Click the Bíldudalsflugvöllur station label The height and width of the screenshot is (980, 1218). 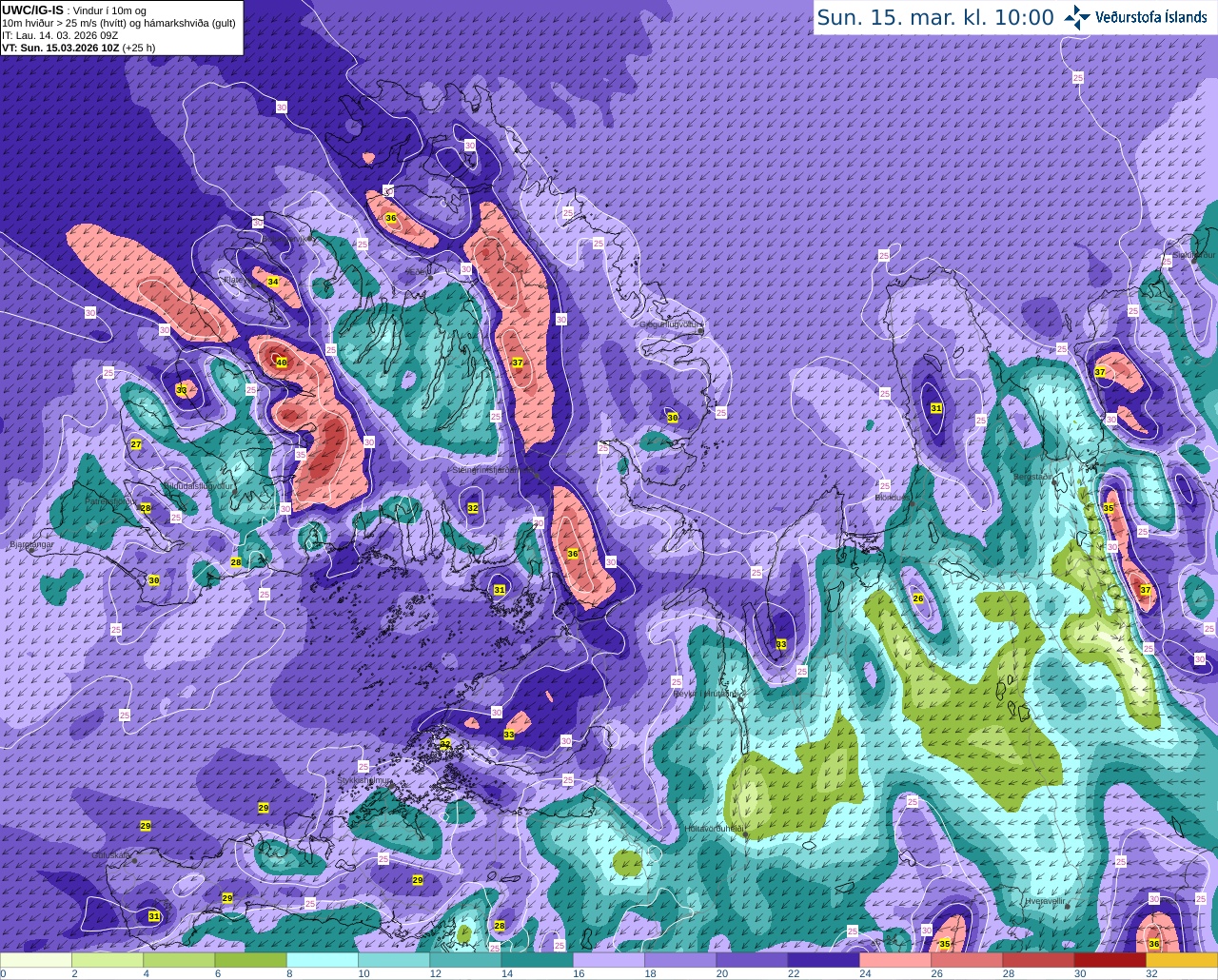click(198, 485)
